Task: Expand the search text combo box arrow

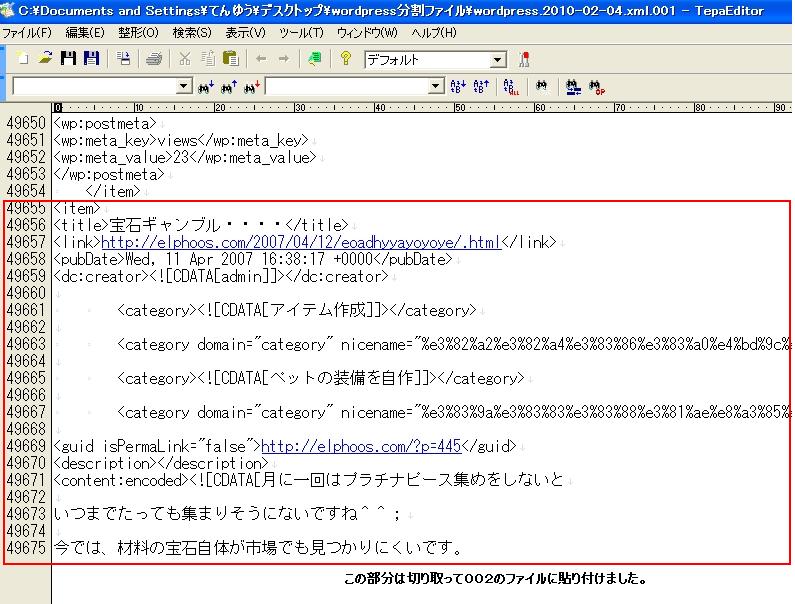Action: click(184, 86)
